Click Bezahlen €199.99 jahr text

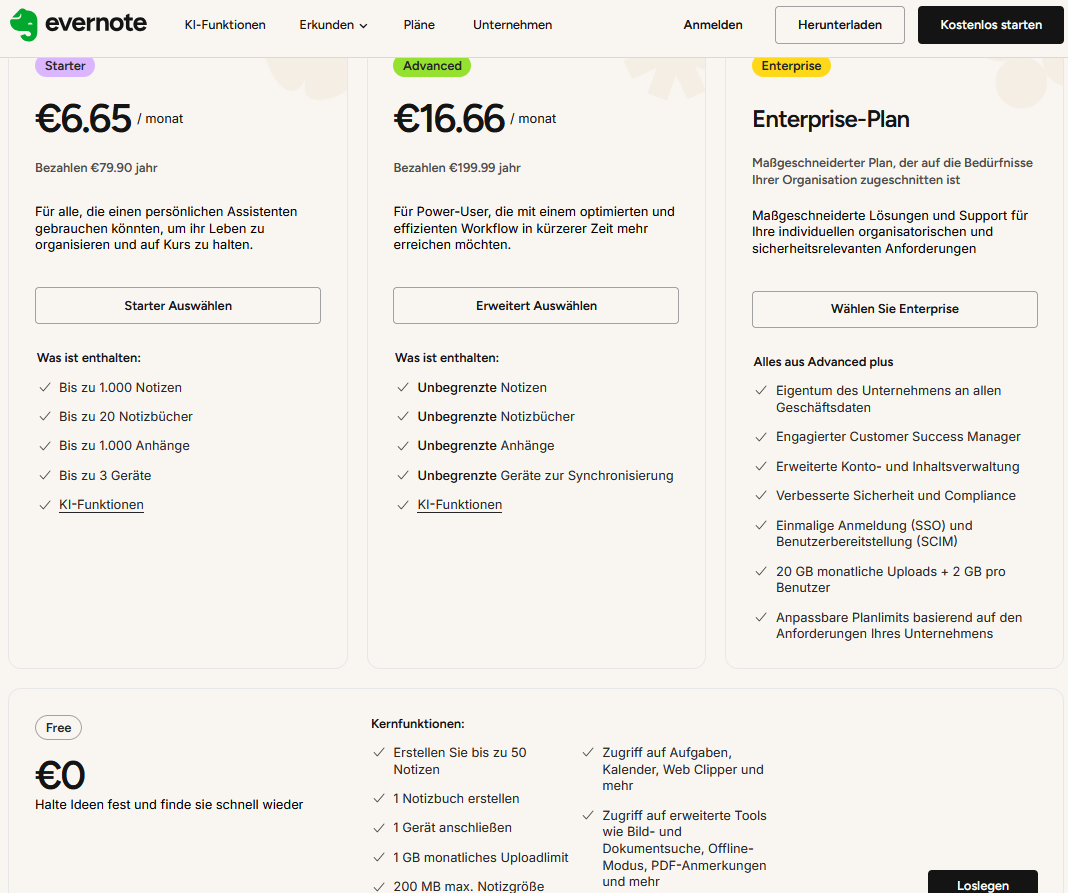(457, 168)
